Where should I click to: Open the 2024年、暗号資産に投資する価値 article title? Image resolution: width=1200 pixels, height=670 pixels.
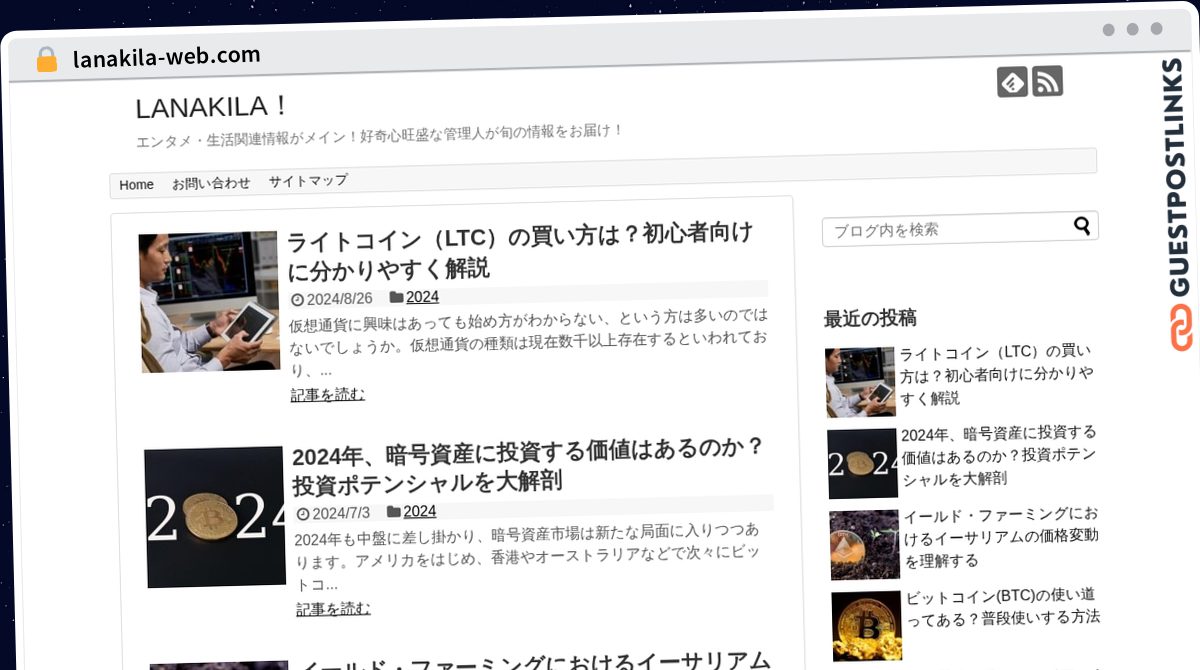pos(528,464)
